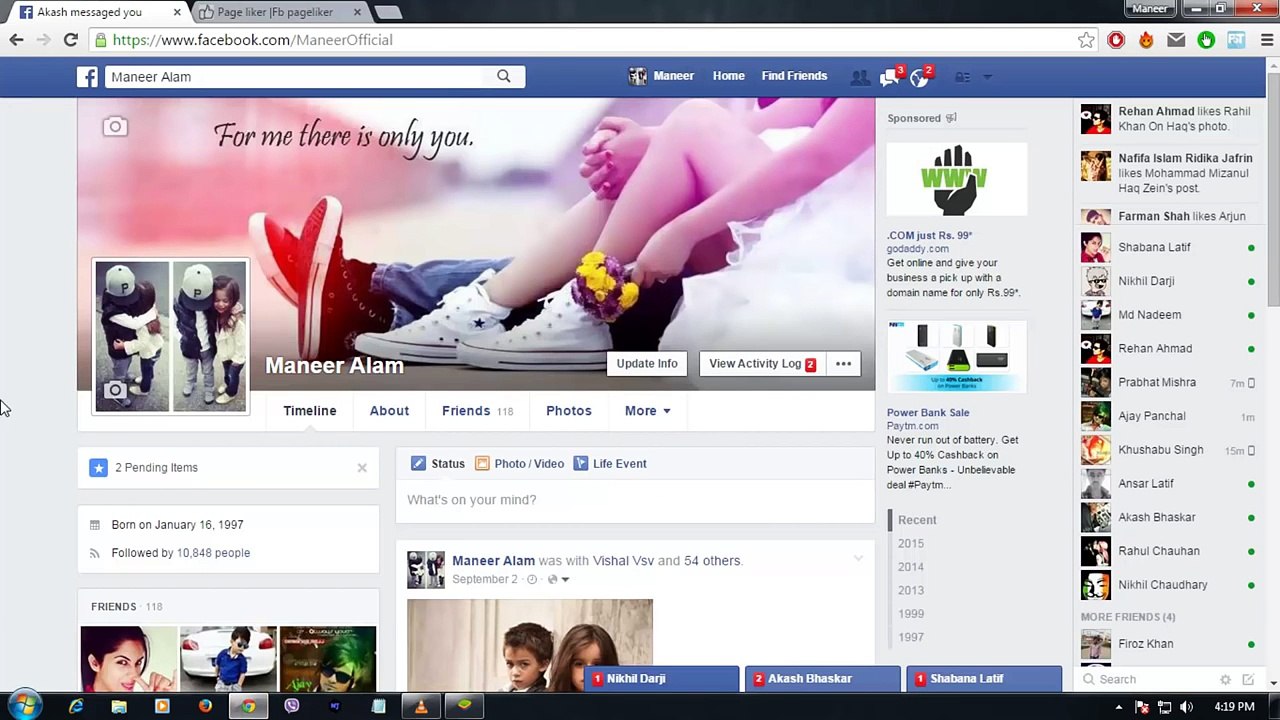
Task: Open the messages icon with 3 notifications
Action: point(889,77)
